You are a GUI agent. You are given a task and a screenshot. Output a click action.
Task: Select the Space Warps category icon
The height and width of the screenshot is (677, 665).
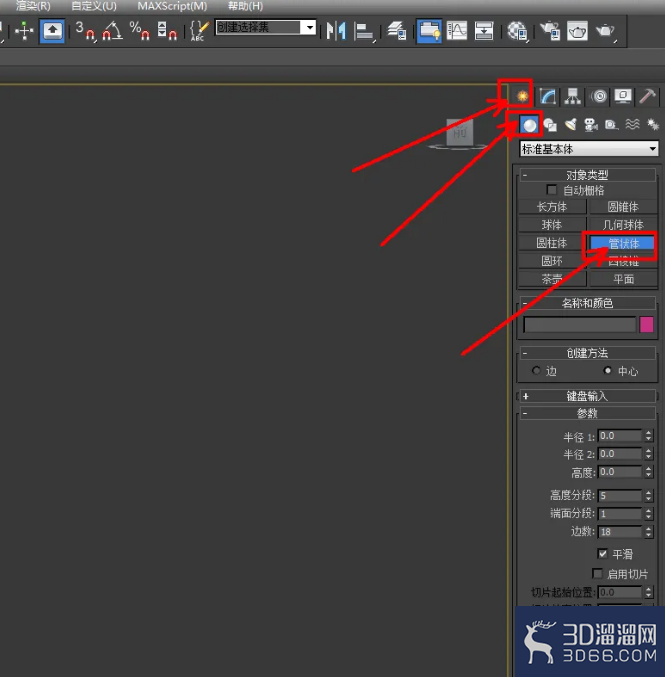(632, 125)
